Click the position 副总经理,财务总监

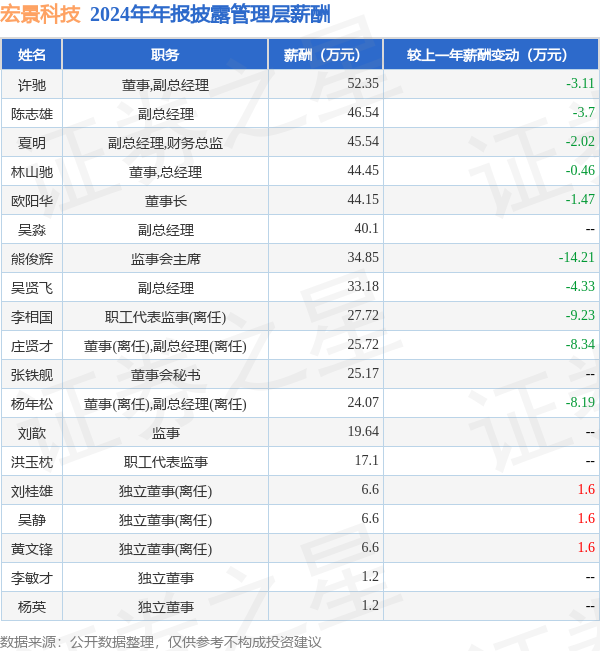(165, 143)
